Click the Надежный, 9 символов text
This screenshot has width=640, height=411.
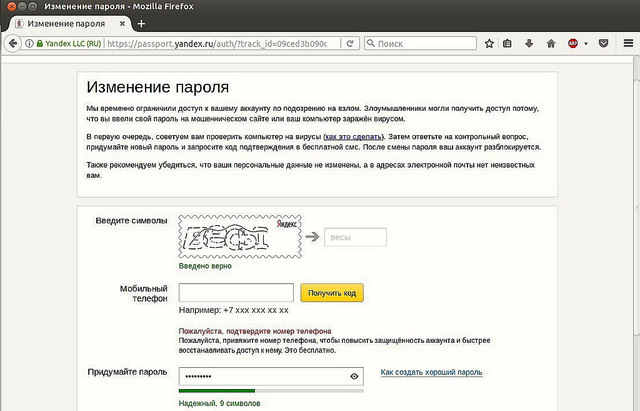[220, 404]
